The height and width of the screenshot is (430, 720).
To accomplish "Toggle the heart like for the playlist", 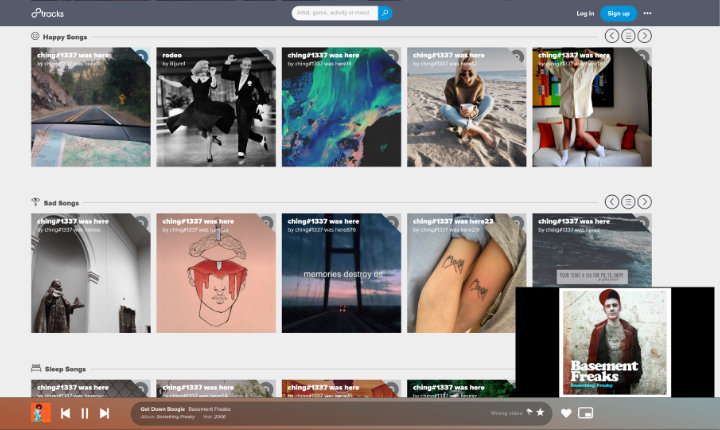I will click(566, 413).
